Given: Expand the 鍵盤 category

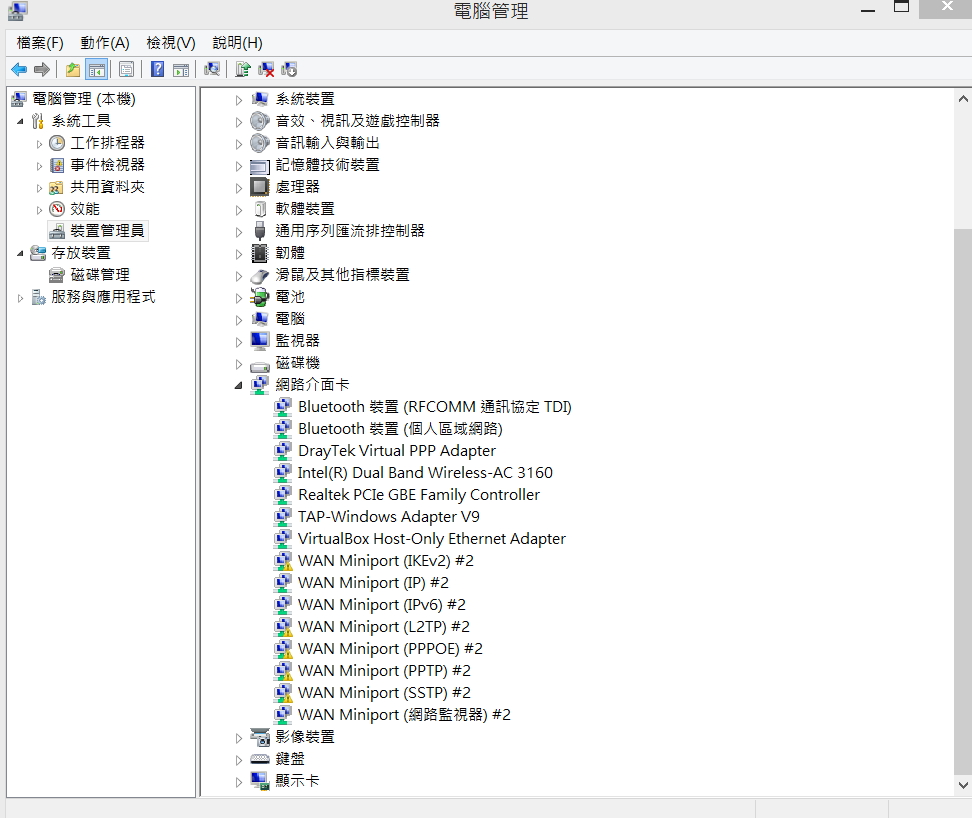Looking at the screenshot, I should (x=238, y=760).
